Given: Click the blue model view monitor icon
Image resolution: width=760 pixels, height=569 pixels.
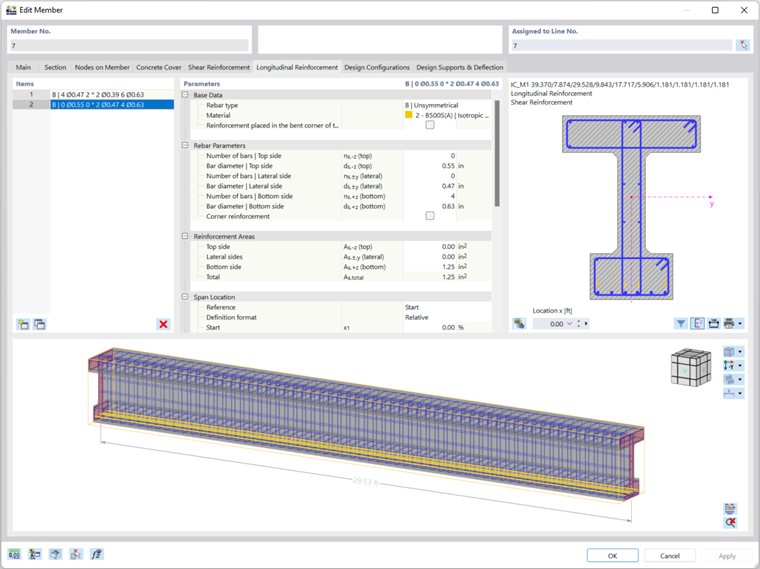Looking at the screenshot, I should click(55, 554).
